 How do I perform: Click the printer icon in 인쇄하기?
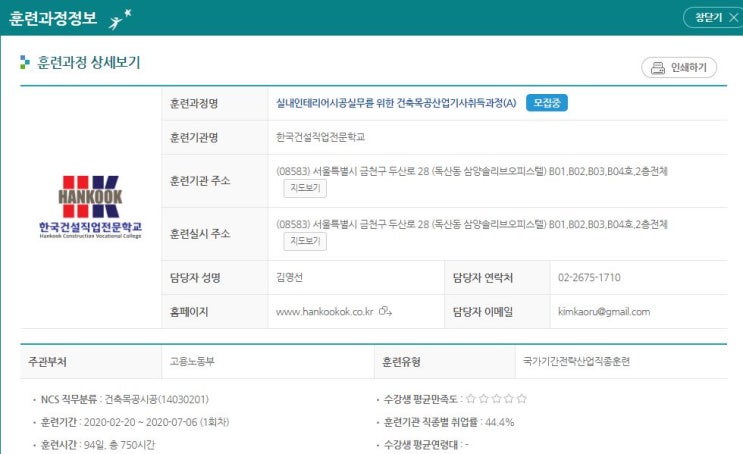pyautogui.click(x=658, y=68)
